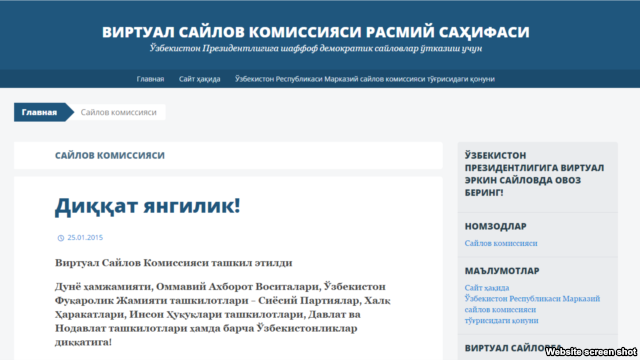Click the Виртуал Сайлов Комиссияси ташкил этилди subtitle
This screenshot has width=640, height=360.
pos(173,263)
